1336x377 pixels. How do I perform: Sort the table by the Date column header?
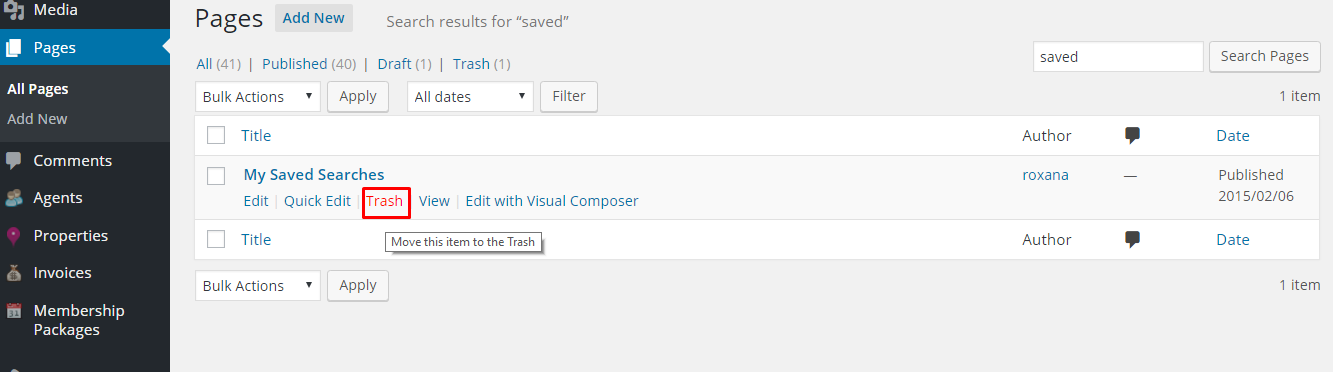click(1233, 136)
